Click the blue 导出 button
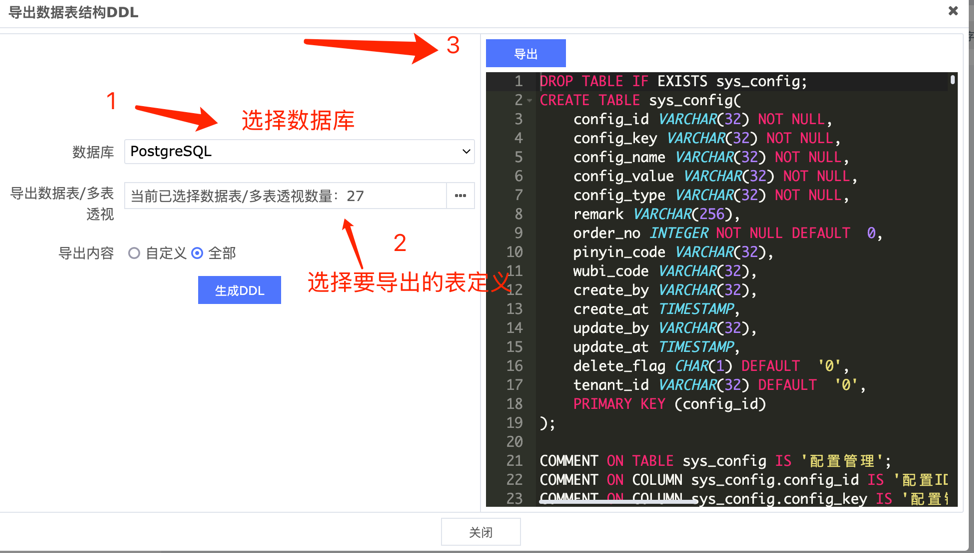The height and width of the screenshot is (553, 974). pos(525,54)
